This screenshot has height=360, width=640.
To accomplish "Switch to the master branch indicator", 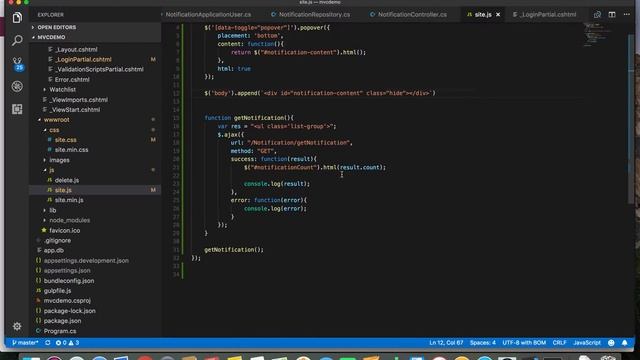I will pyautogui.click(x=25, y=343).
